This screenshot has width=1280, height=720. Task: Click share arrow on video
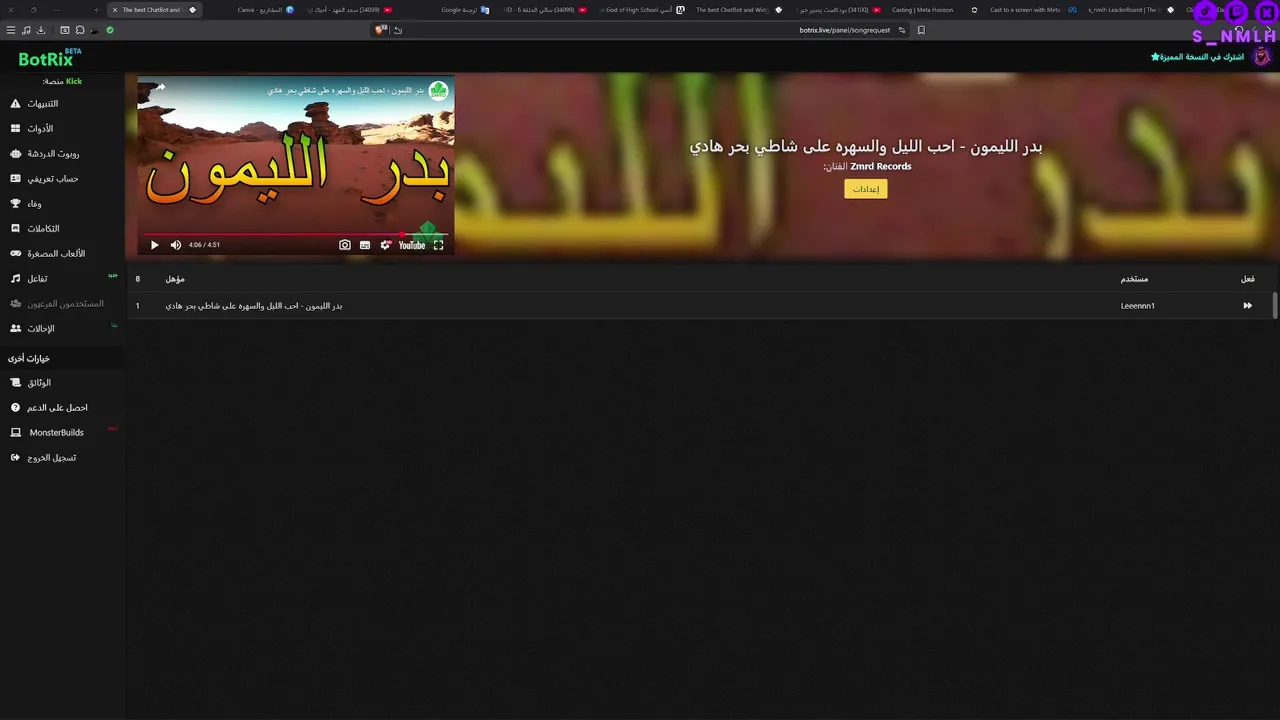tap(159, 88)
